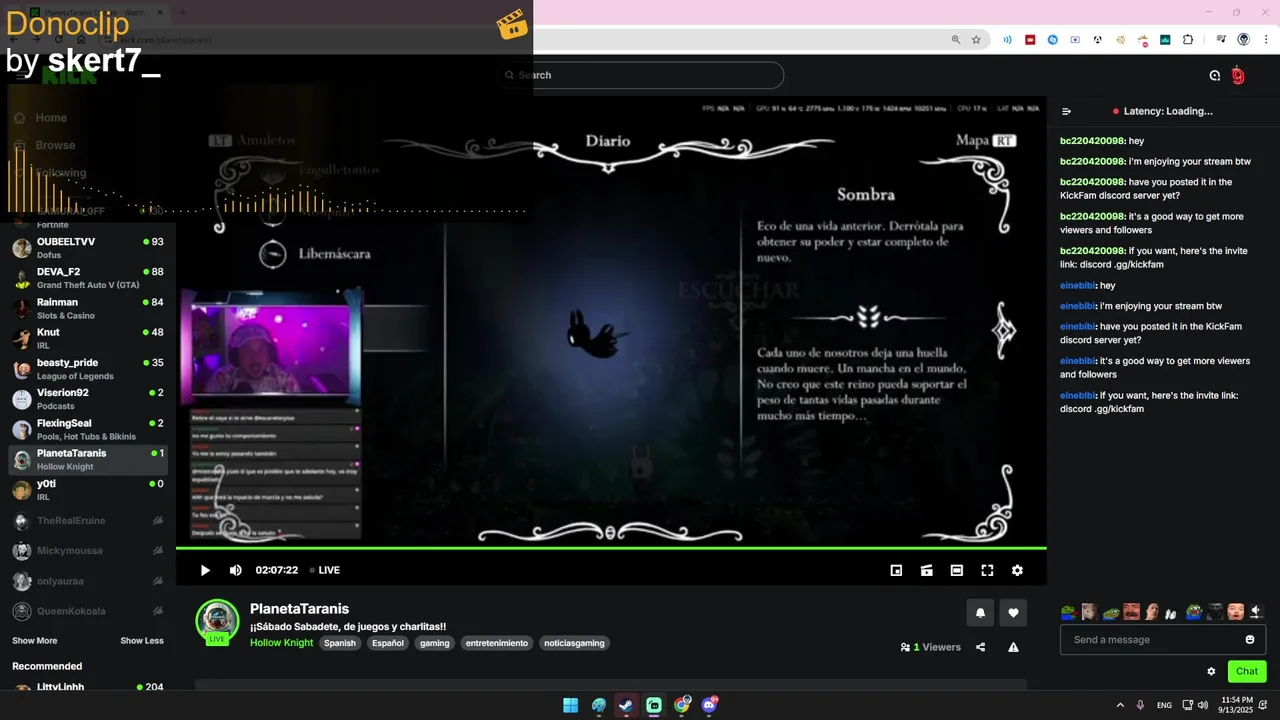Screen dimensions: 1280x720
Task: Open y0ti channel in sidebar
Action: (x=88, y=490)
